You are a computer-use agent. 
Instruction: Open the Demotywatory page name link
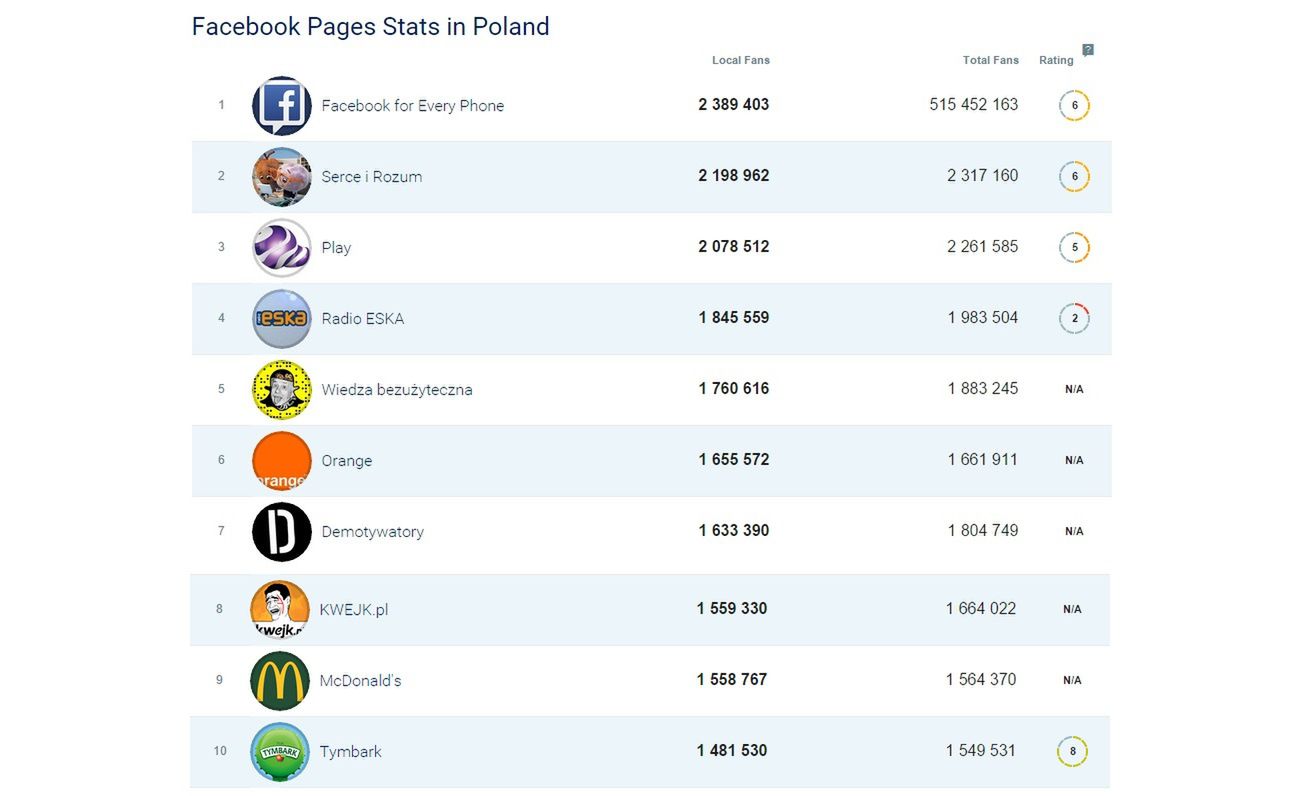coord(372,532)
